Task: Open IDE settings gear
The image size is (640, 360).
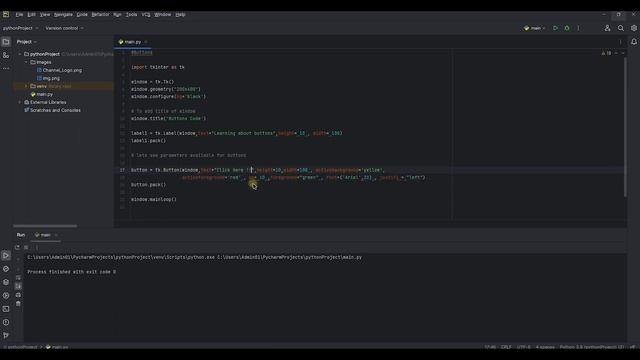Action: pyautogui.click(x=633, y=28)
